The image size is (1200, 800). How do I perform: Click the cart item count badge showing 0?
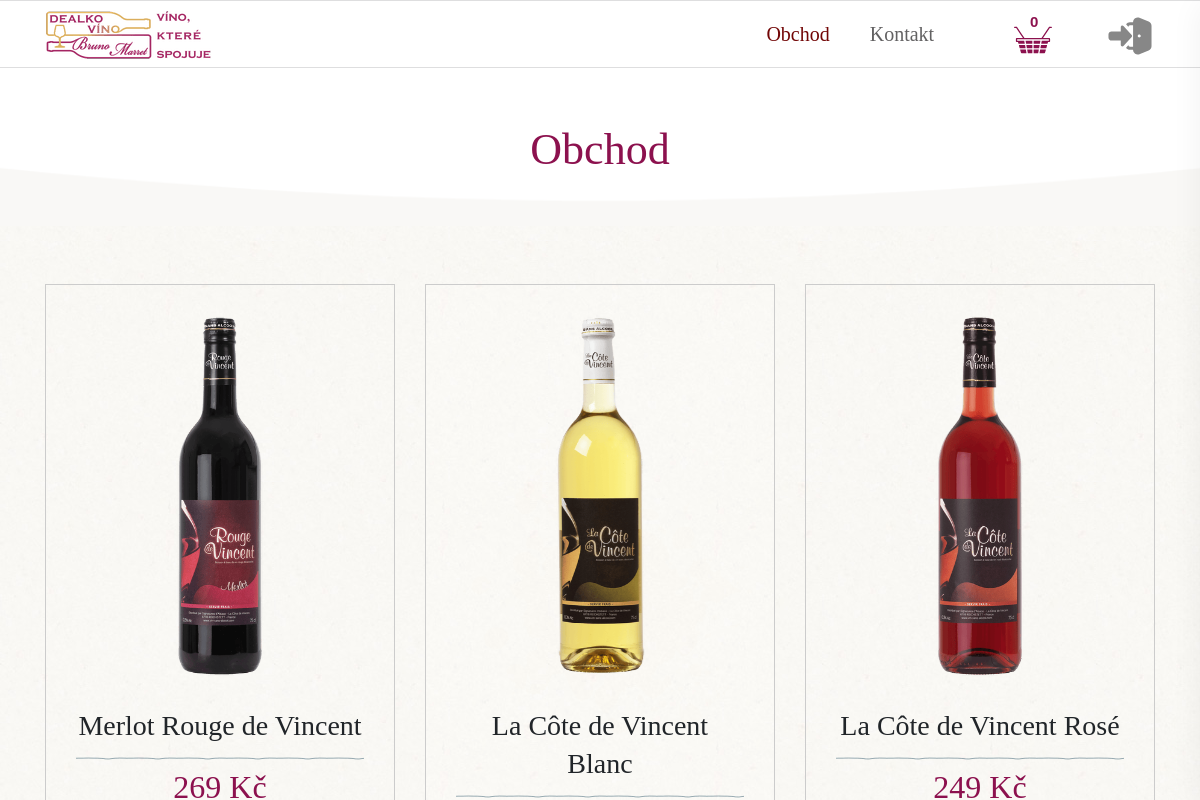tap(1034, 22)
